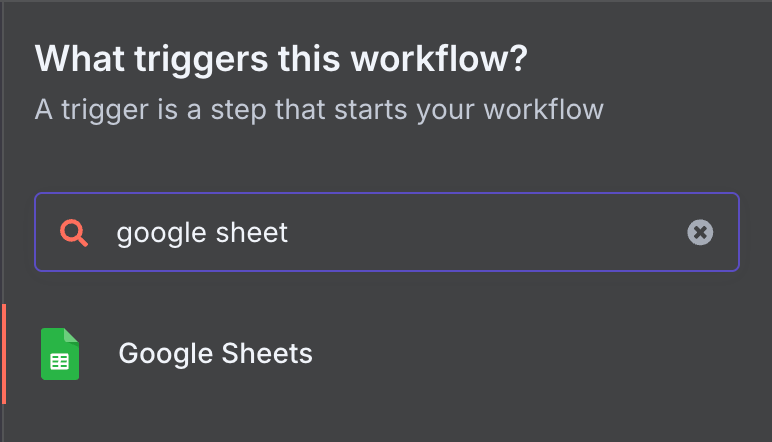
Task: Click the green Google Sheets app icon
Action: click(x=60, y=354)
